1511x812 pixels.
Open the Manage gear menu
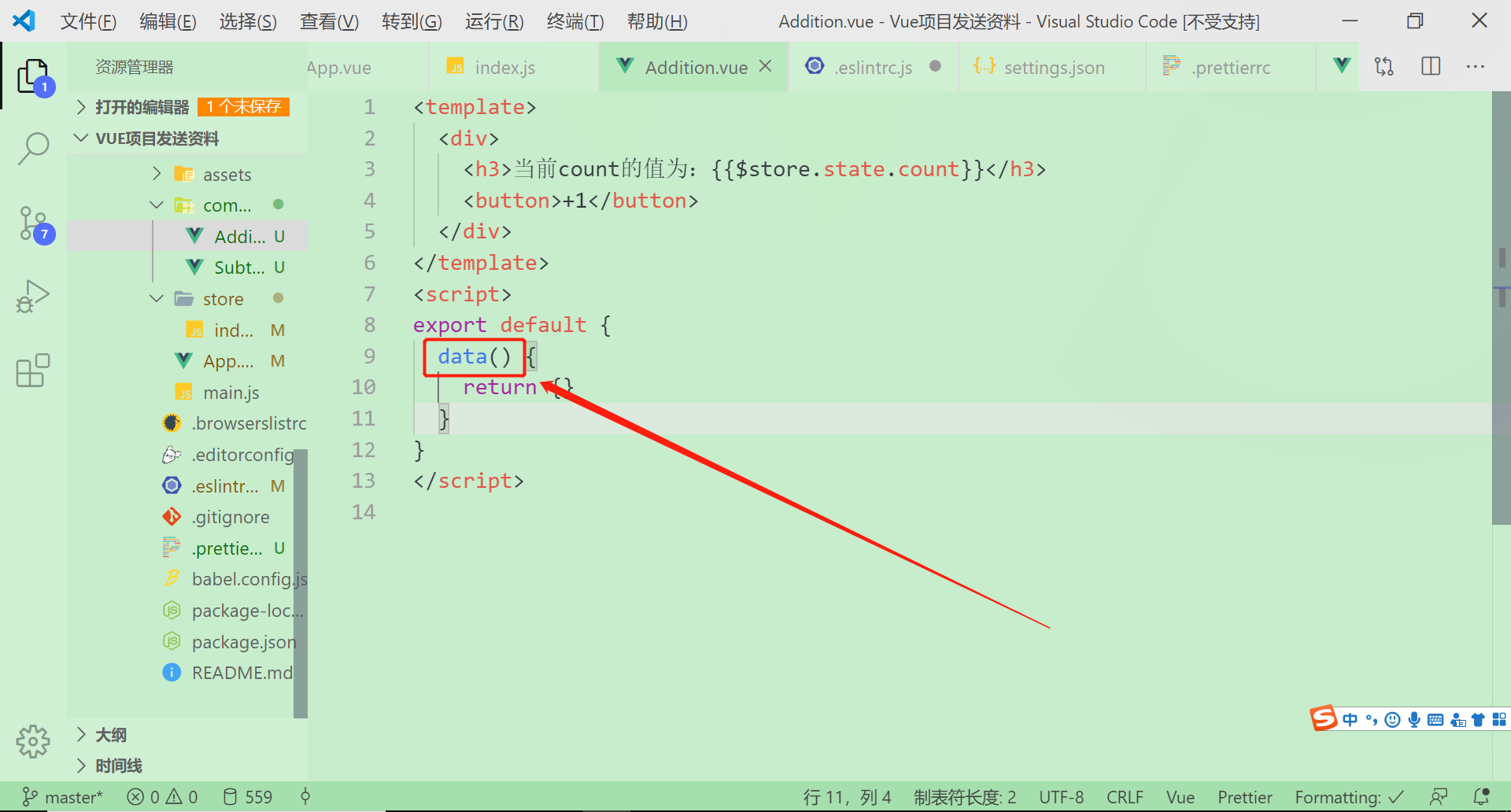click(34, 741)
